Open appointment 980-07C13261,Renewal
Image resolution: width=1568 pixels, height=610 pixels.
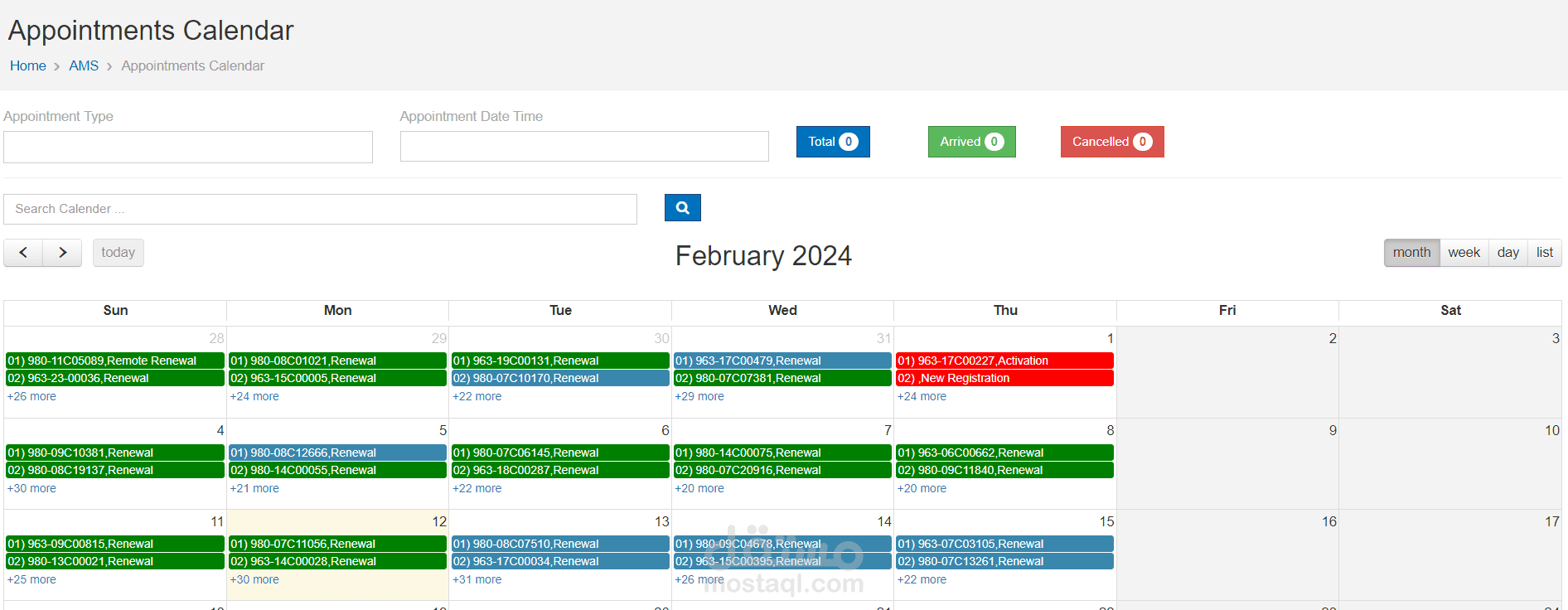[x=1005, y=561]
